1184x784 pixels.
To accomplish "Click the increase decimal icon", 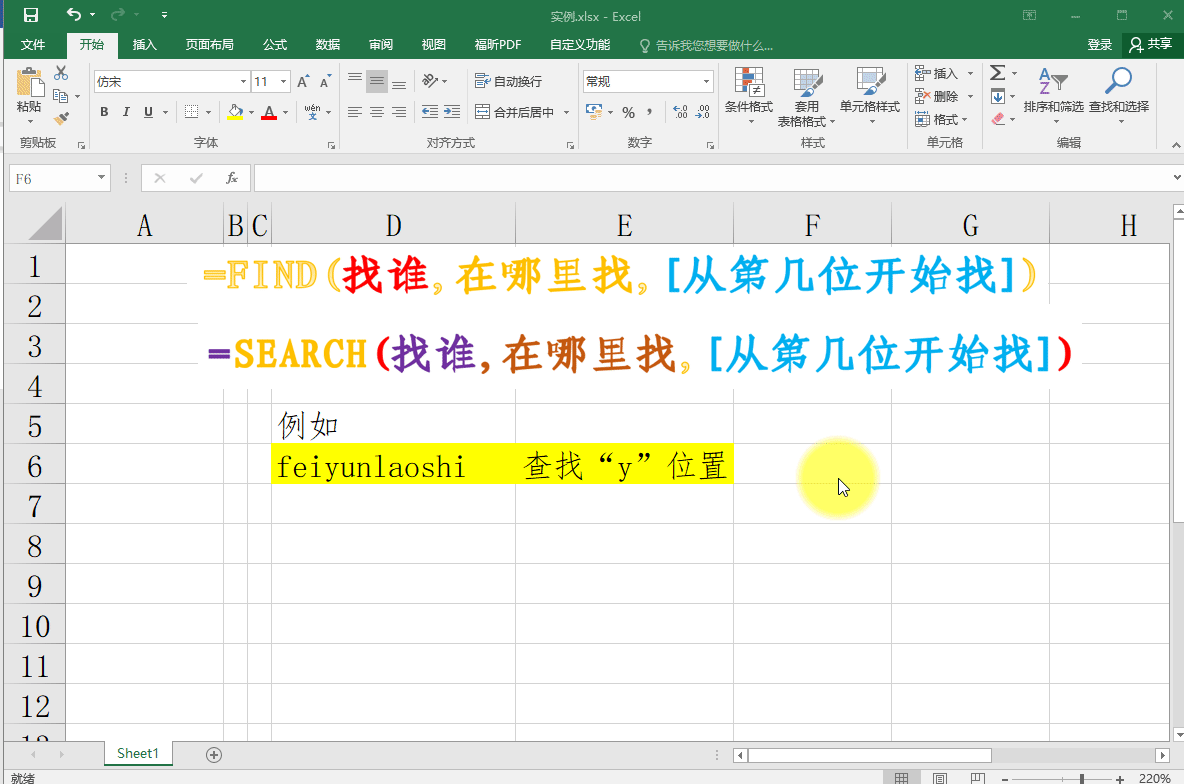I will pos(680,112).
